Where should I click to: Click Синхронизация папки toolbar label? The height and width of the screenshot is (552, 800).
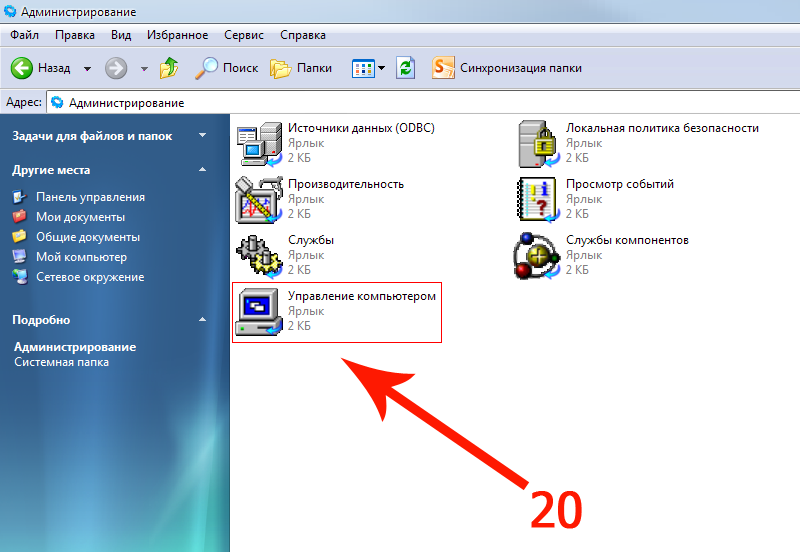(x=521, y=68)
